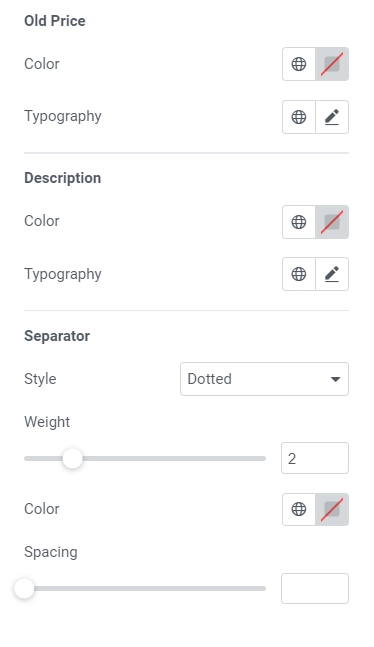Open global fonts for Description Typography

[x=299, y=274]
